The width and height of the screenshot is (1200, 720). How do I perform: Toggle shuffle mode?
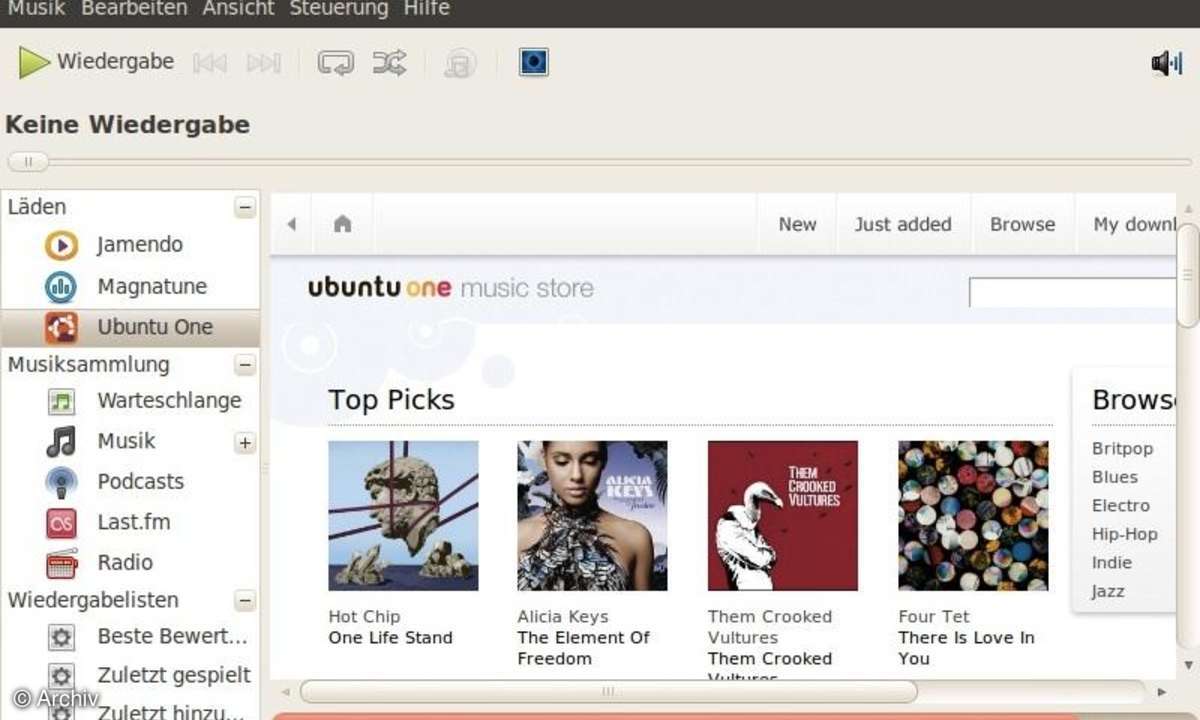coord(389,63)
